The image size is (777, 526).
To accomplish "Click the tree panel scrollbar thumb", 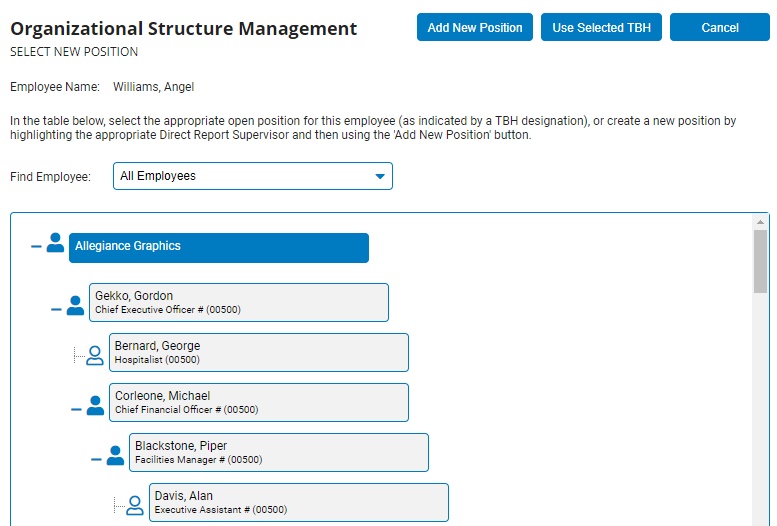I will 760,261.
